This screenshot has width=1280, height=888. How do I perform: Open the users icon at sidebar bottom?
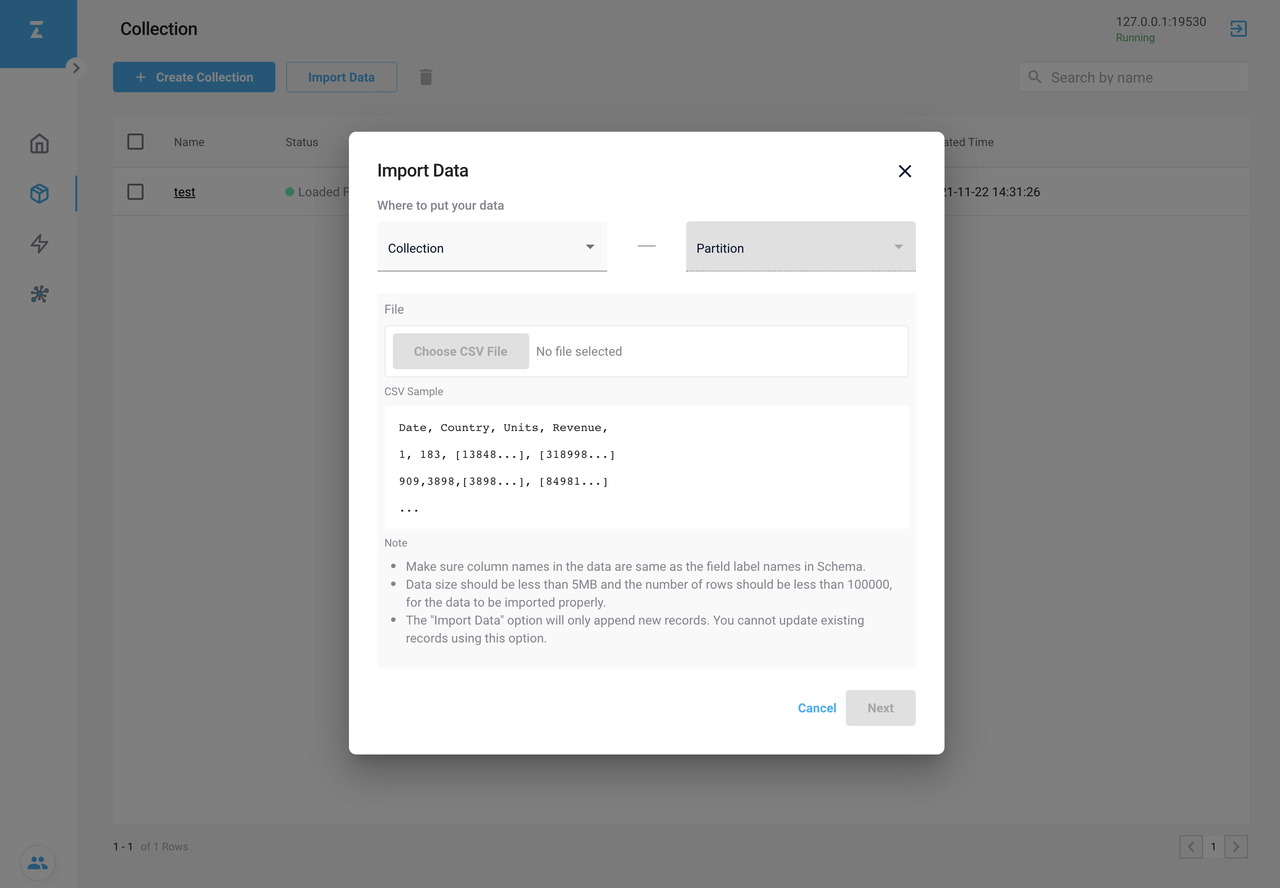coord(38,863)
